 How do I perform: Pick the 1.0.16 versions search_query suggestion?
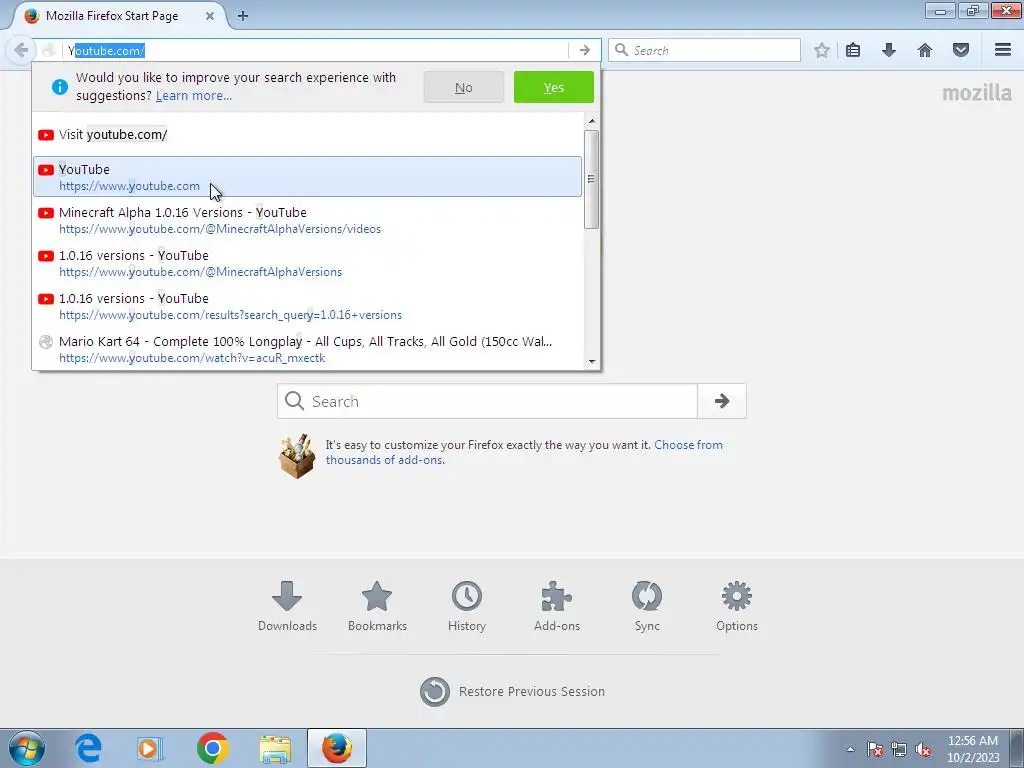(x=307, y=306)
